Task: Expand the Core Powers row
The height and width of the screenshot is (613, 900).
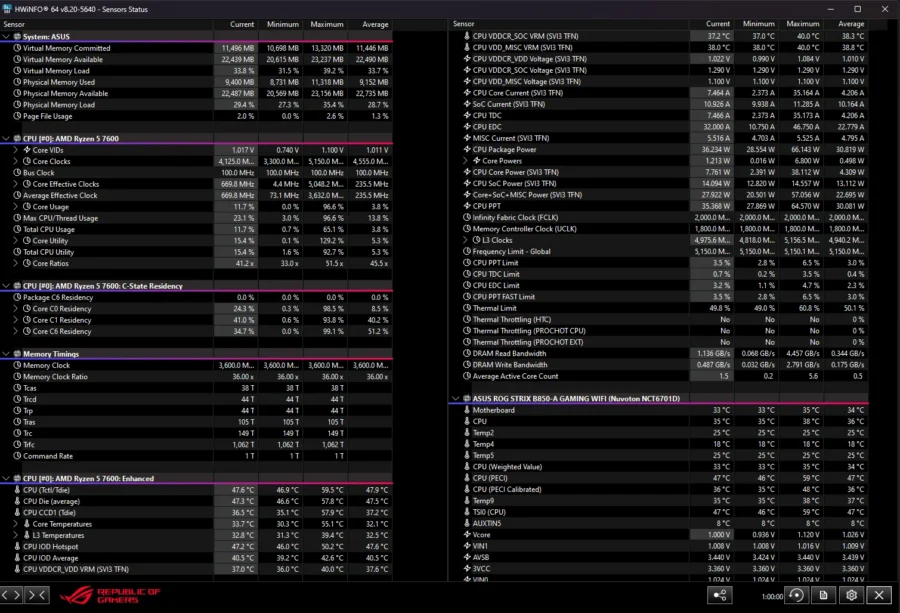Action: point(465,161)
